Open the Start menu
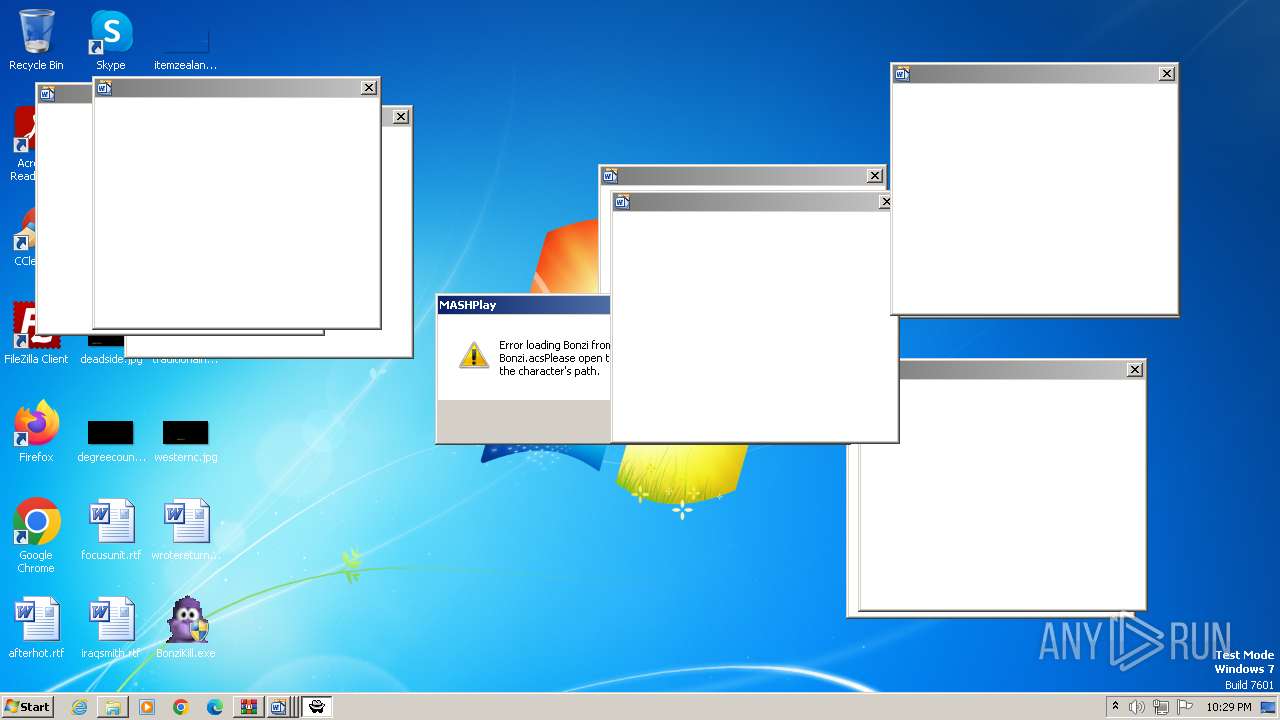 pyautogui.click(x=27, y=707)
